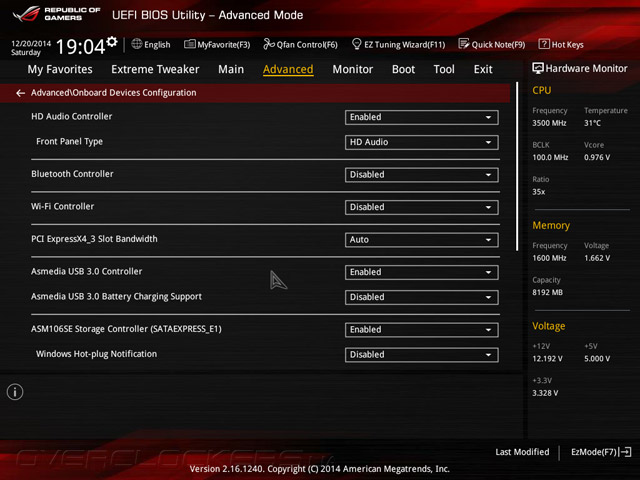Select Wi-Fi Controller label
The height and width of the screenshot is (480, 640).
(62, 207)
